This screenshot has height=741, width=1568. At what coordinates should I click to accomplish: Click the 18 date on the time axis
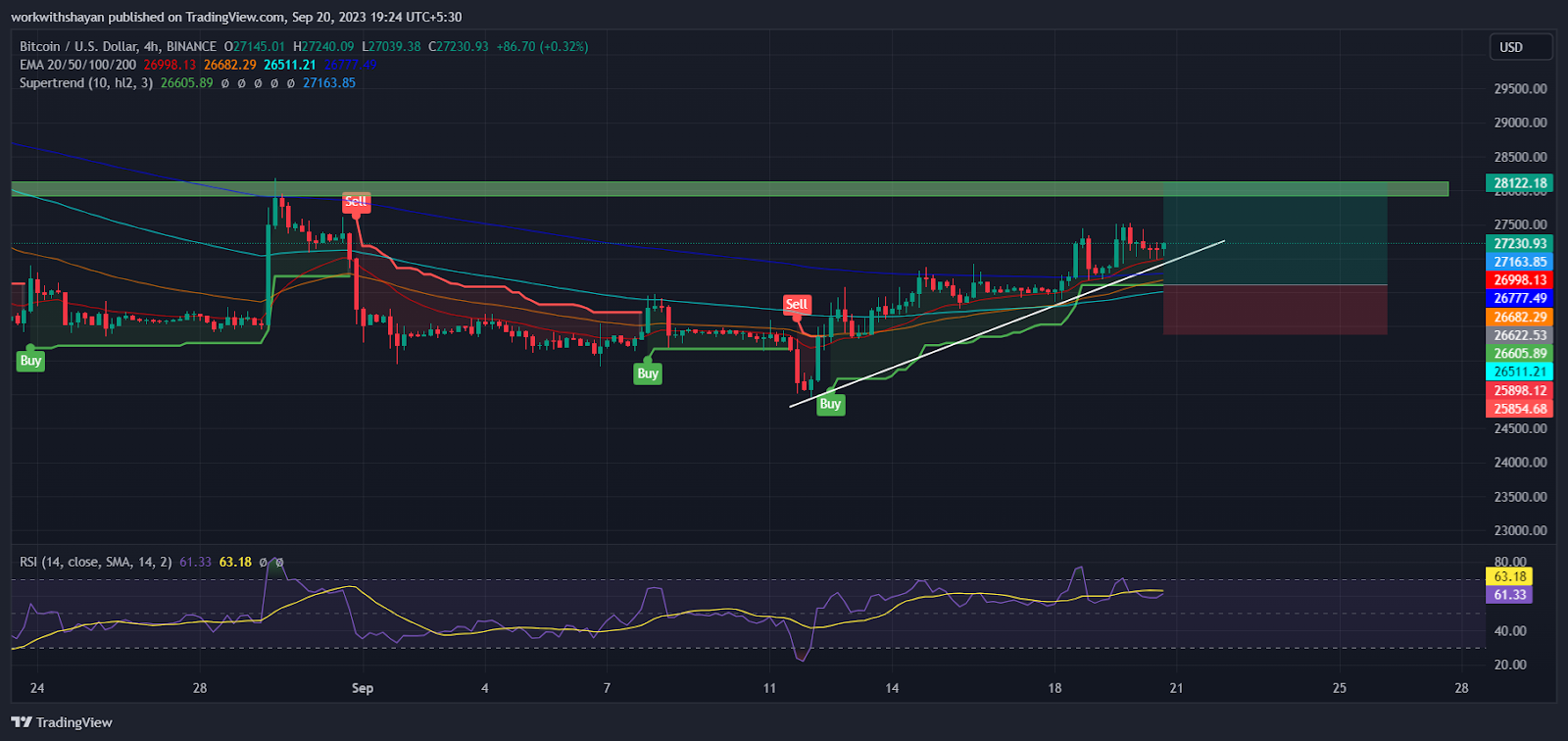[x=1054, y=688]
